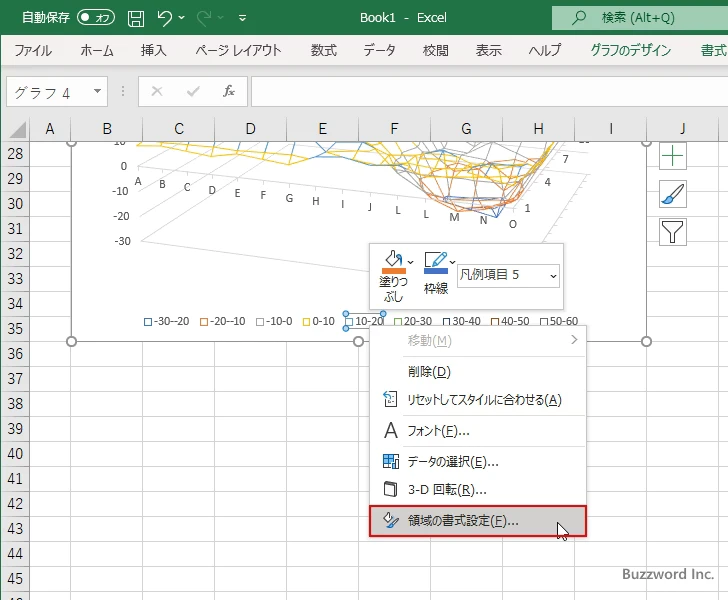This screenshot has height=600, width=728.
Task: Click the Select All corner triangle
Action: coord(18,130)
